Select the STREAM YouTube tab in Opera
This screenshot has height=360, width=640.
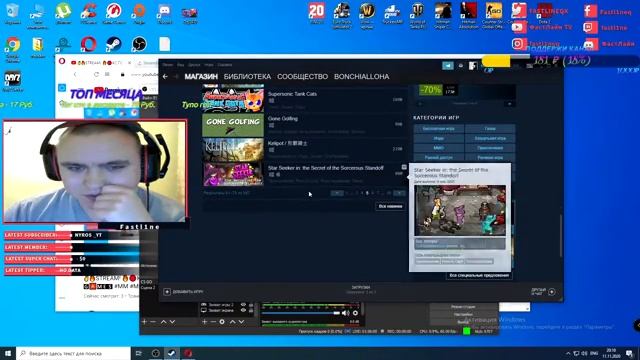point(100,63)
